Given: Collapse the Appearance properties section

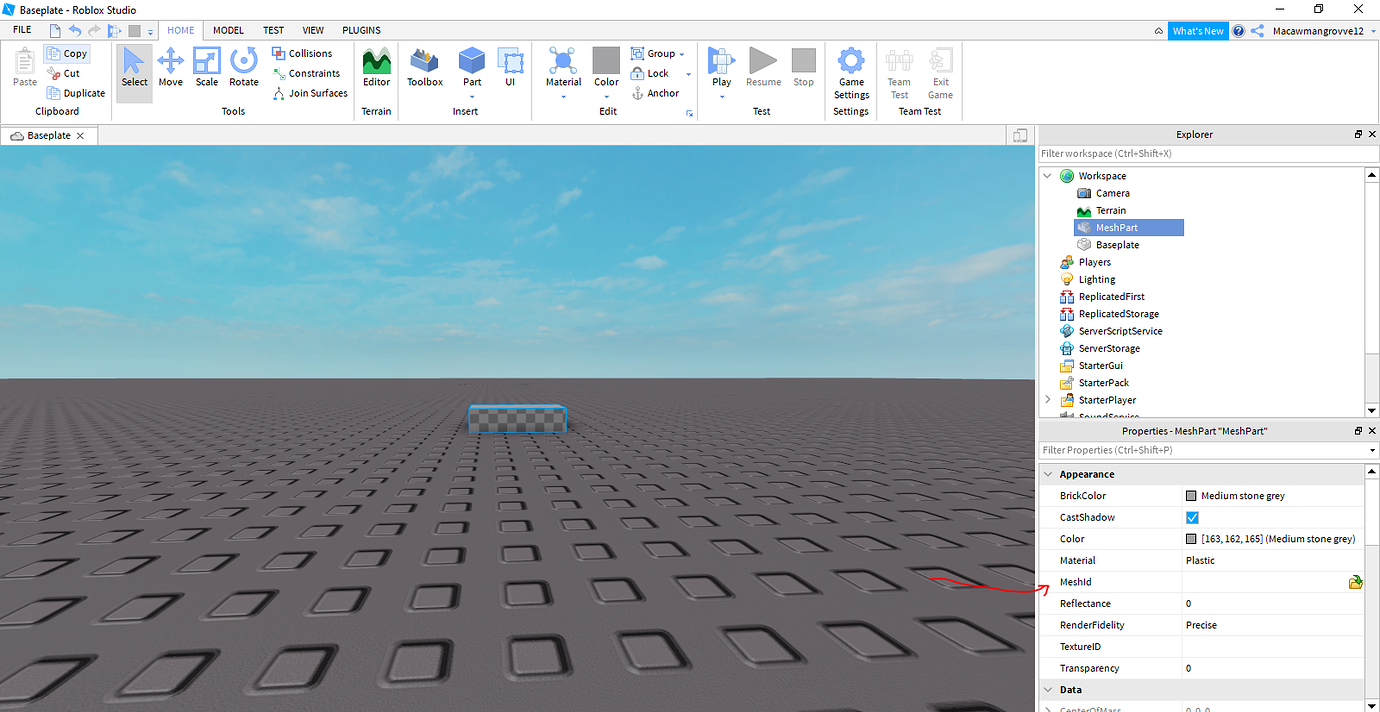Looking at the screenshot, I should pos(1048,473).
